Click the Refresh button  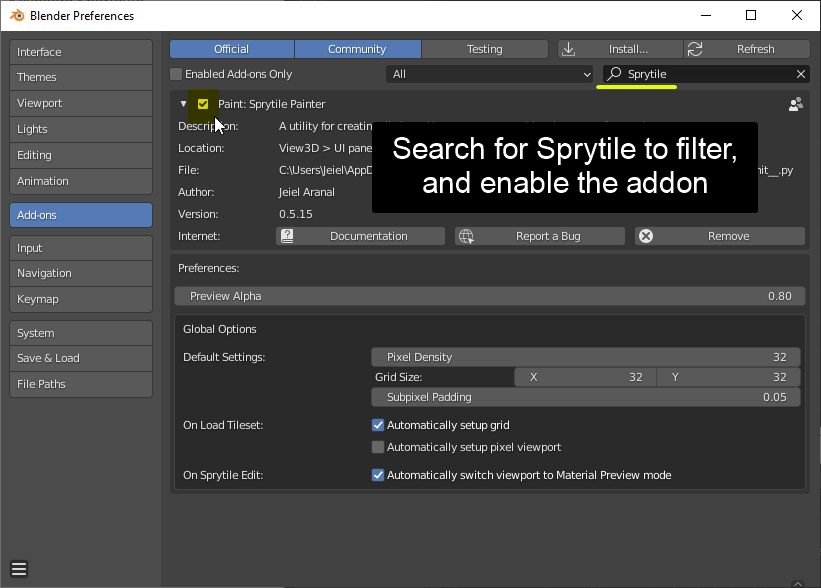point(747,49)
